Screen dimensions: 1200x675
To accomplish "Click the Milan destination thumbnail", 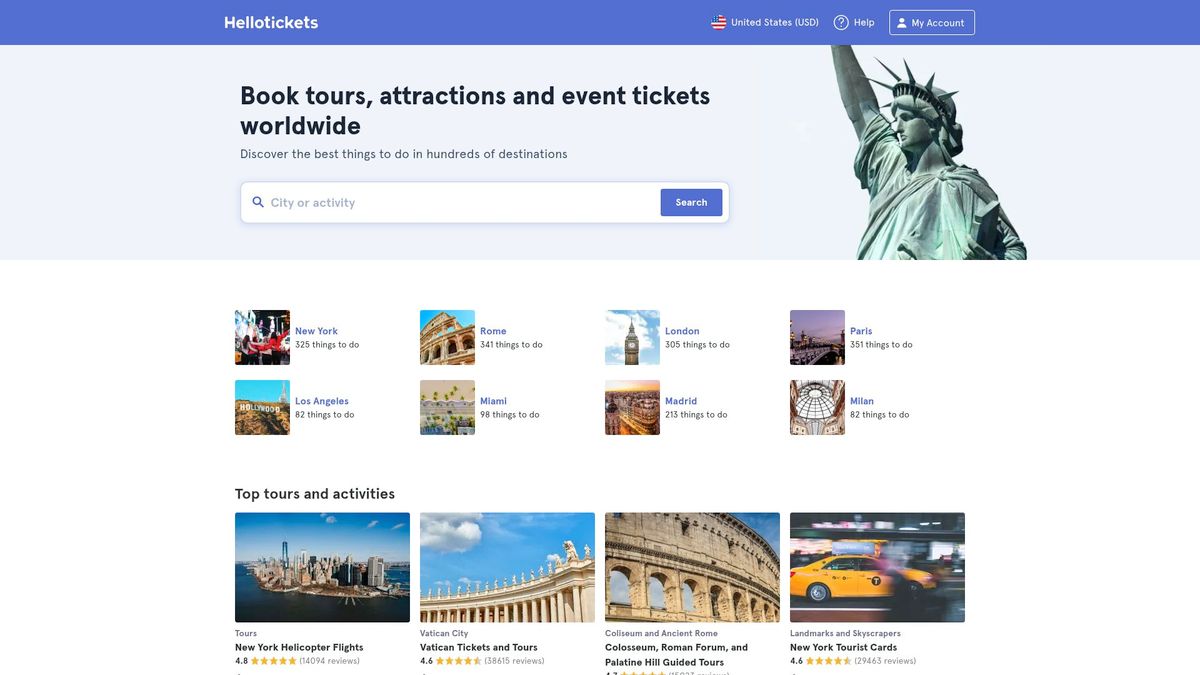I will [817, 407].
